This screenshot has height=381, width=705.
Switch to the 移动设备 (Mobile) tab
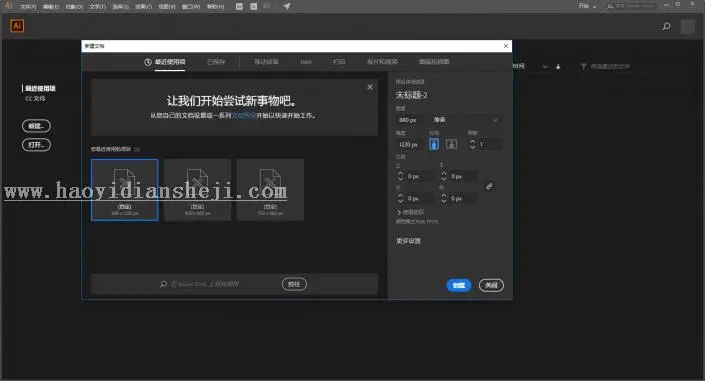pos(266,62)
